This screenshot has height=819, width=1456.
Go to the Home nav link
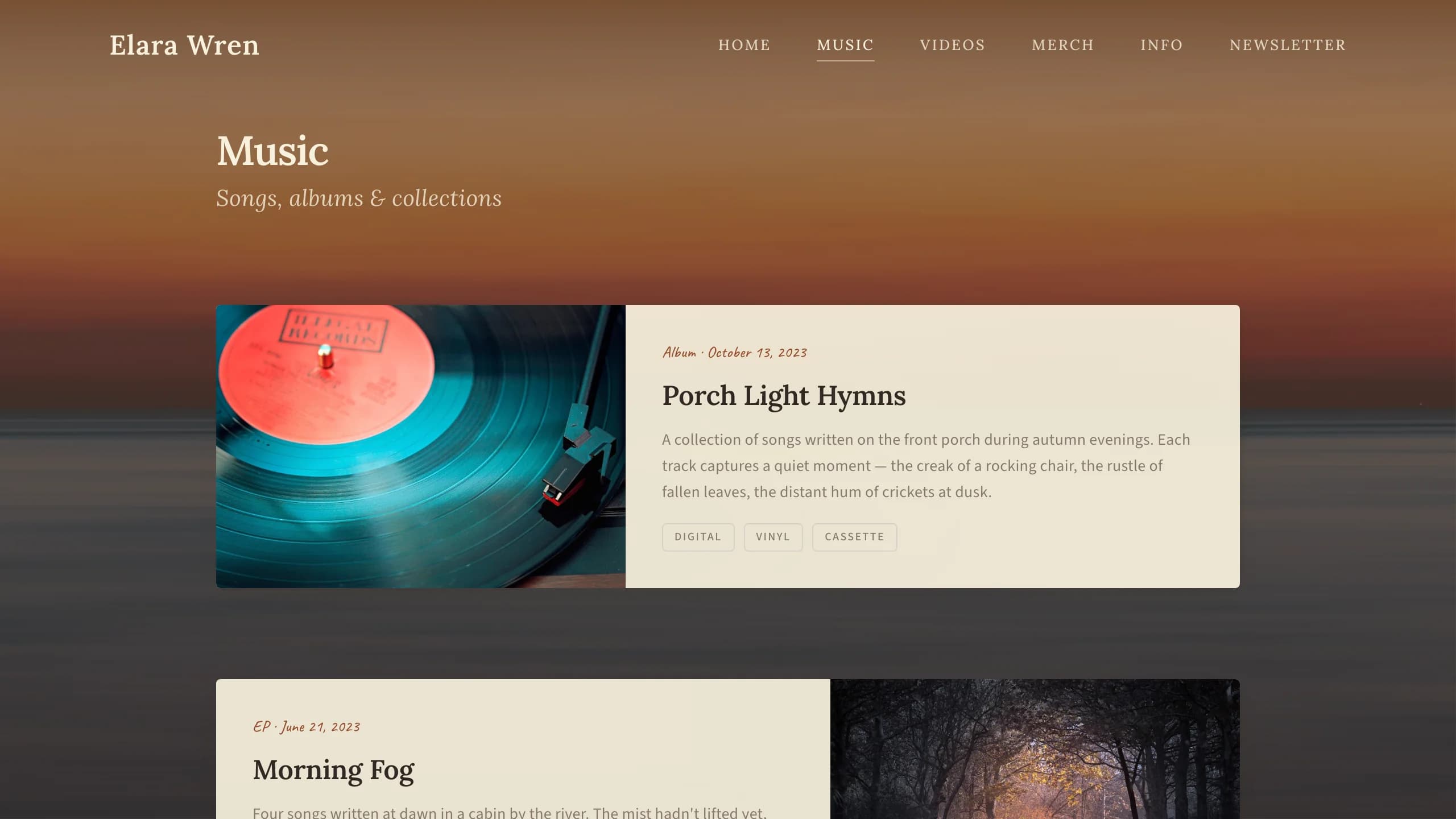pos(744,45)
